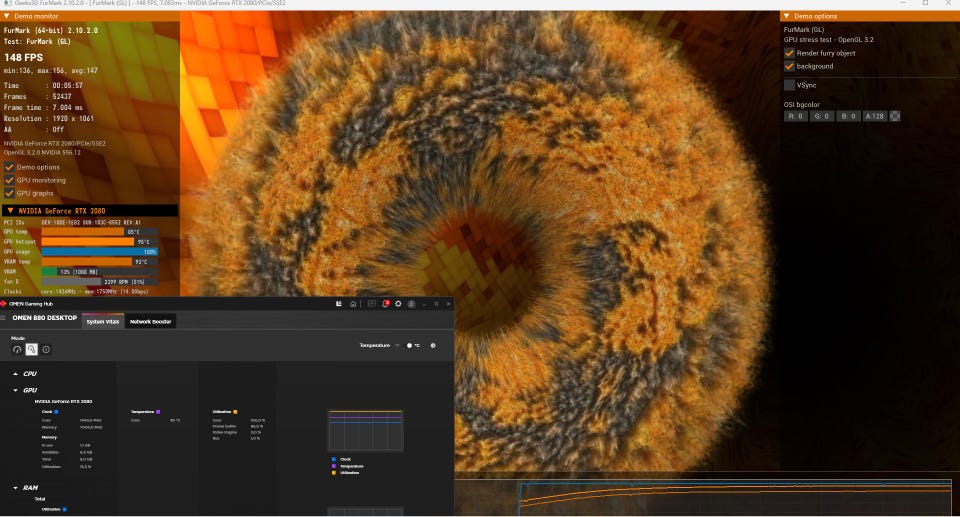Viewport: 960px width, 517px height.
Task: Open the OMEN user profile icon
Action: (411, 303)
